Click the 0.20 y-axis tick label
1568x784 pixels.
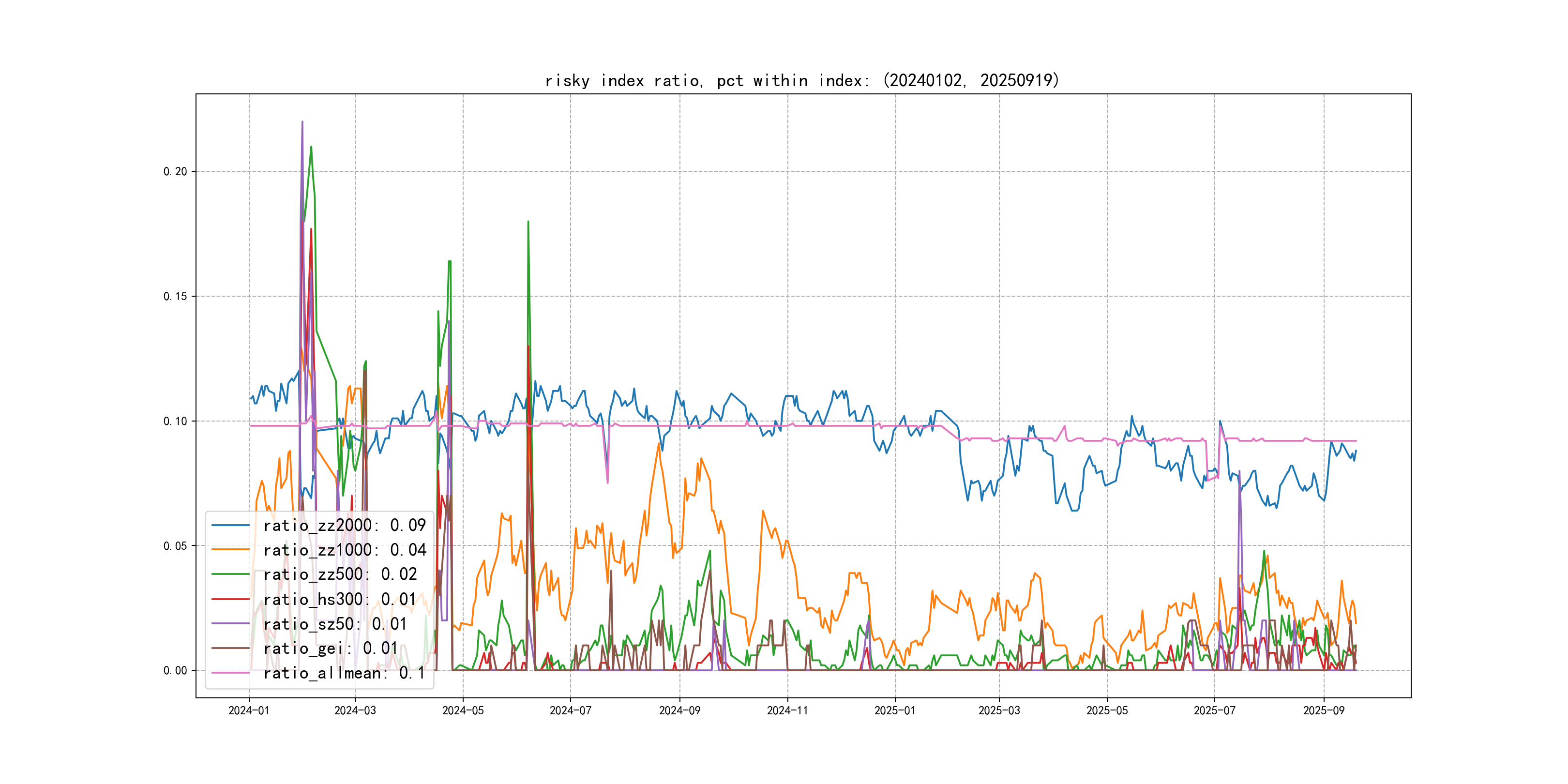(x=175, y=172)
